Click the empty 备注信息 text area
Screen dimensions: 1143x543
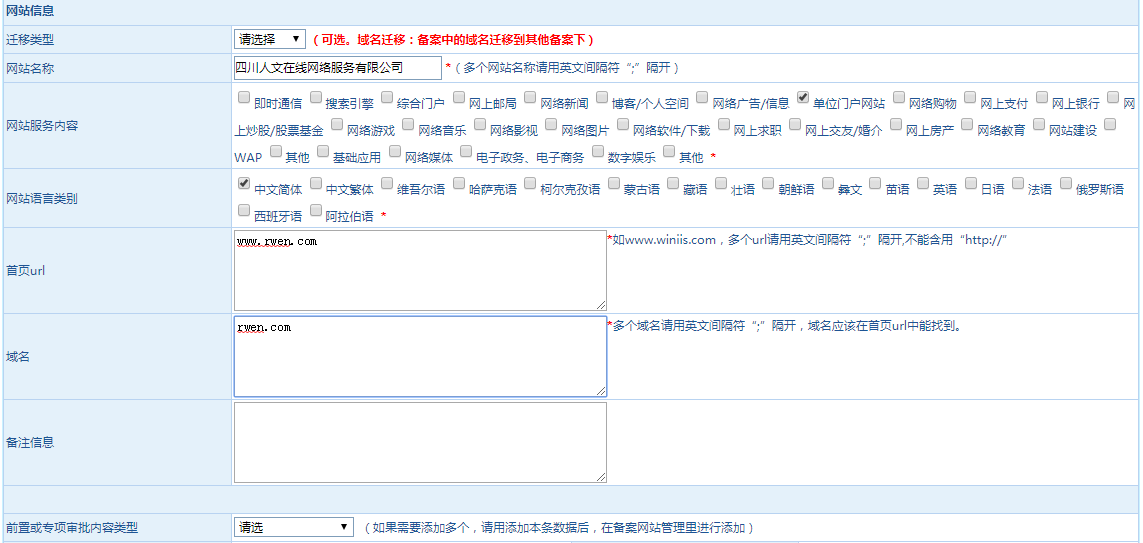[x=420, y=442]
